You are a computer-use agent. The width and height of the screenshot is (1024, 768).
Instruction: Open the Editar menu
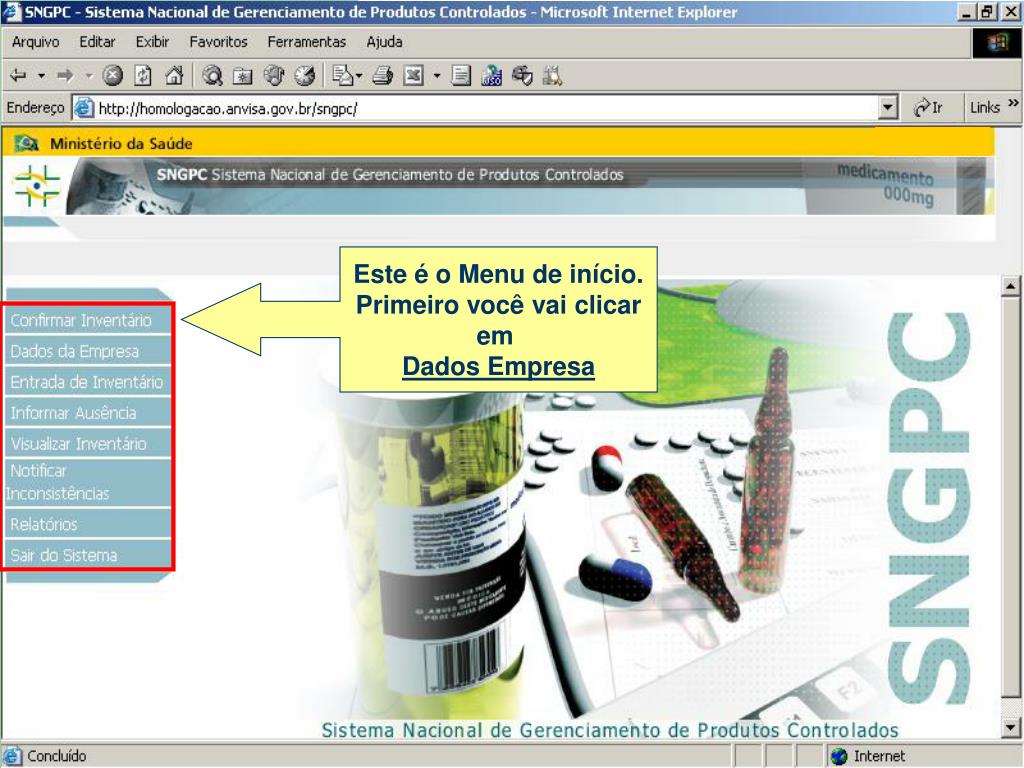[97, 42]
